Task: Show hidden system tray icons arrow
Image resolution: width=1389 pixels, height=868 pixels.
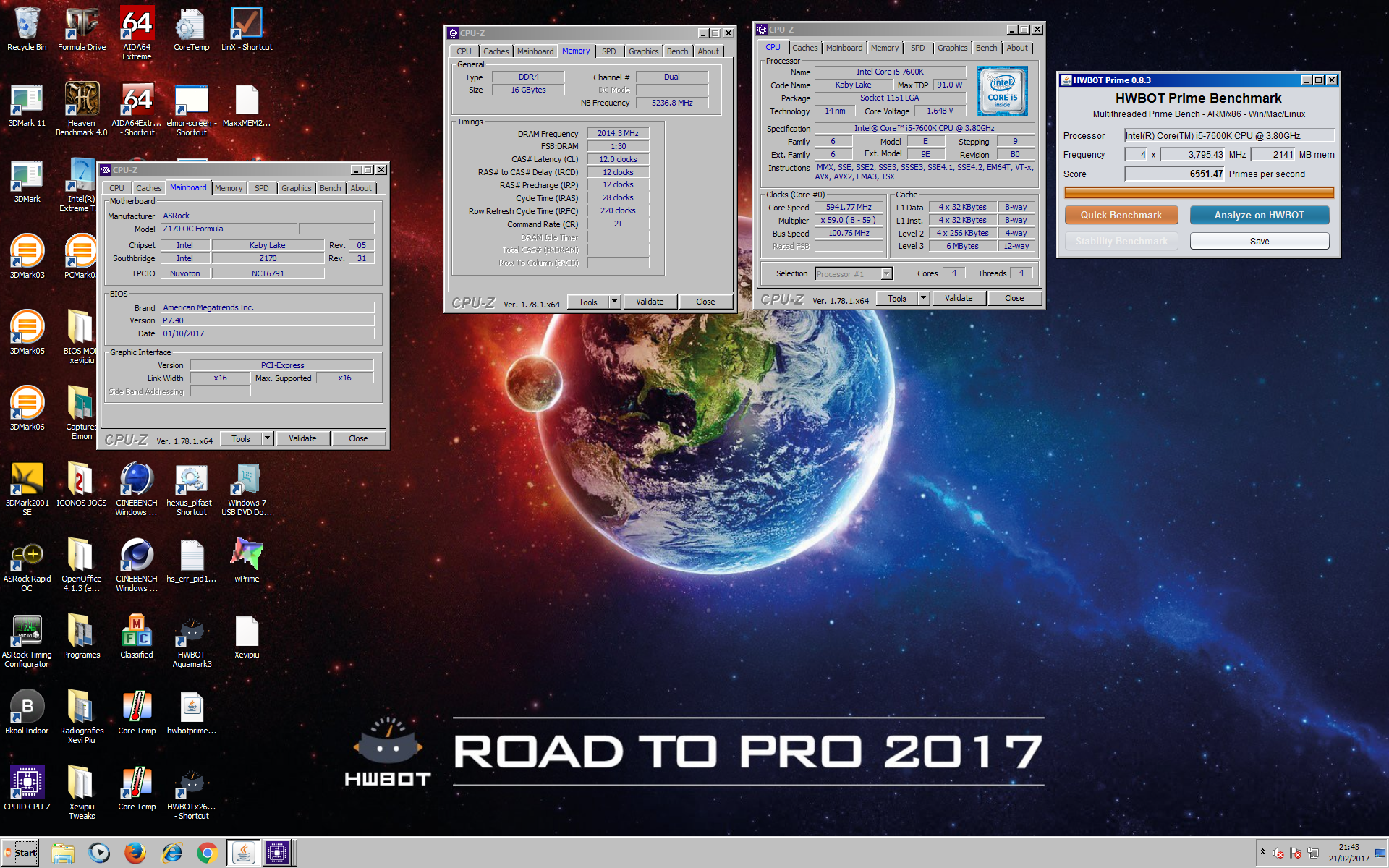Action: (1262, 853)
